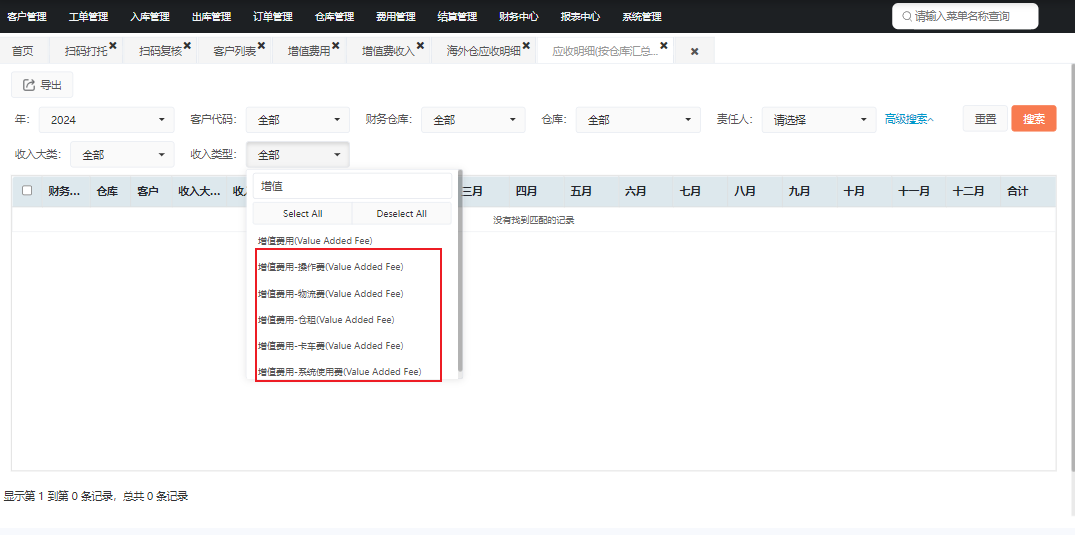1075x535 pixels.
Task: Select 增值费用-系统使用费 option
Action: click(339, 372)
